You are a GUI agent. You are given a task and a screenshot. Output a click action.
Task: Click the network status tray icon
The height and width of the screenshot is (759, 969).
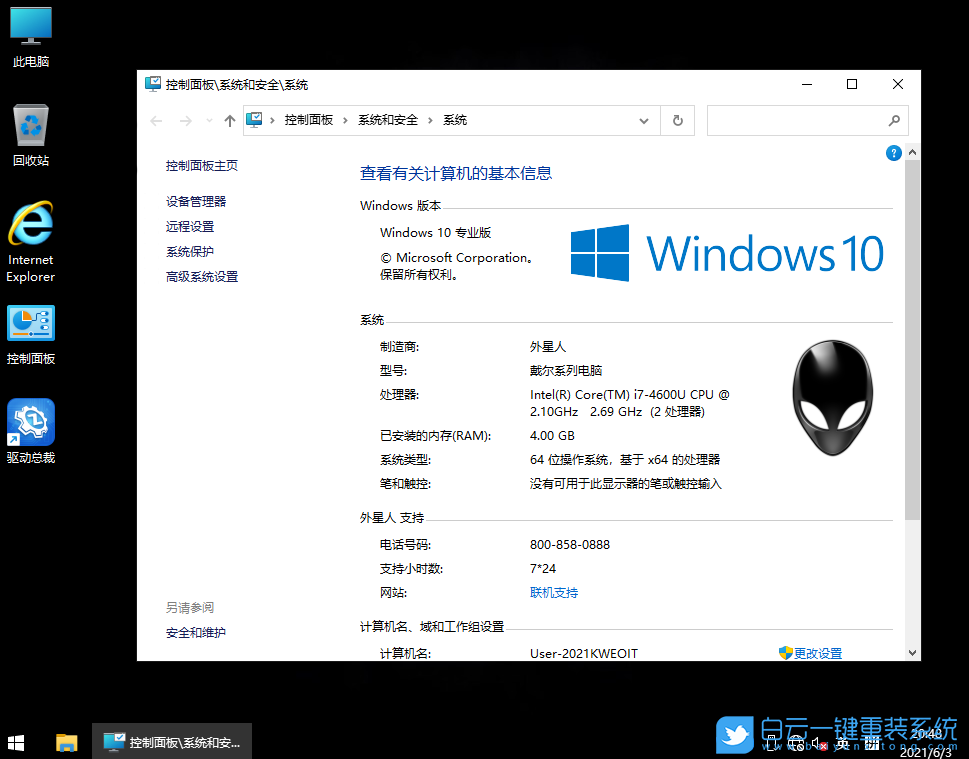point(798,742)
